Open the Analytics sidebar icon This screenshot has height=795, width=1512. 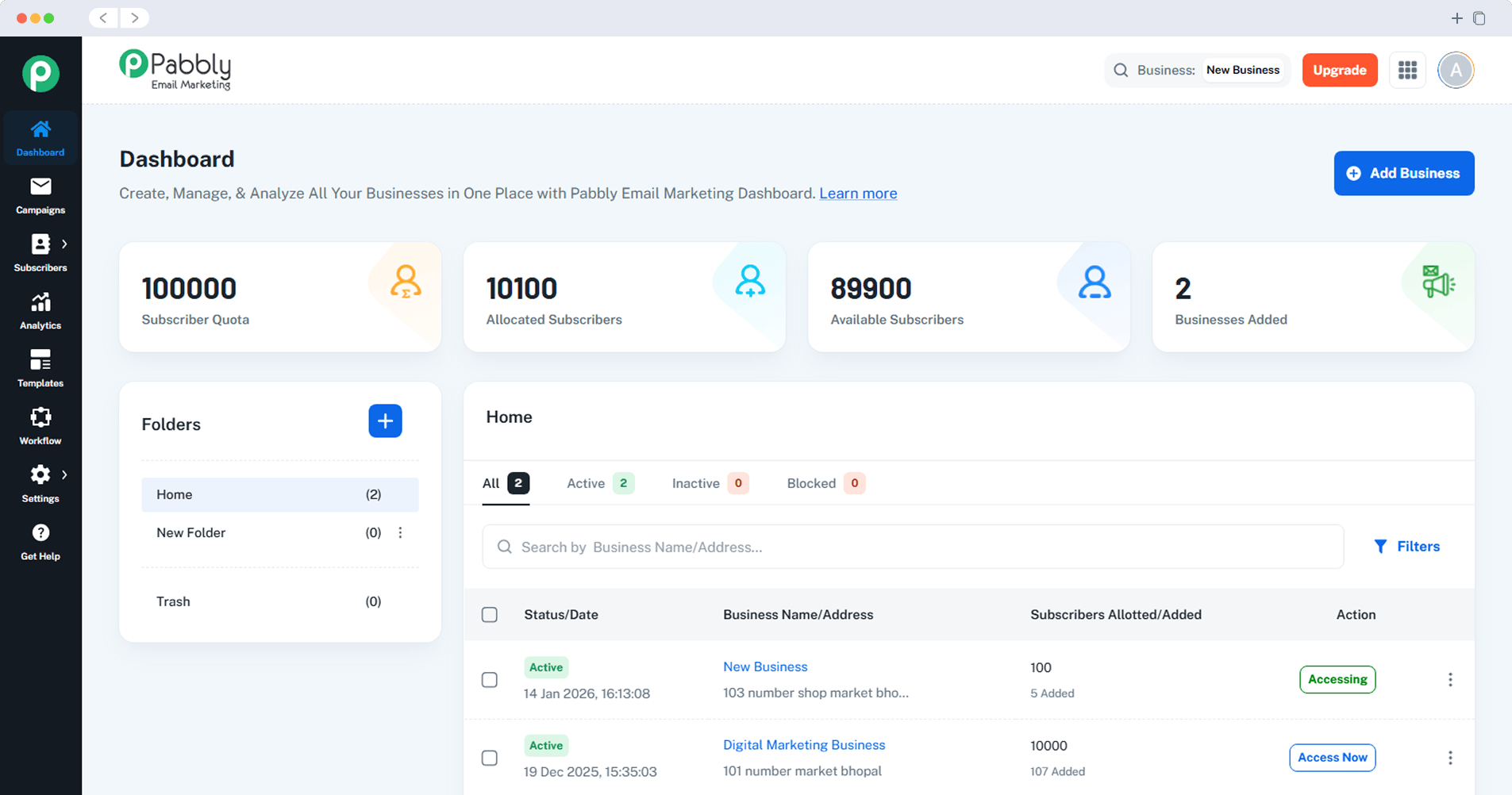click(40, 310)
